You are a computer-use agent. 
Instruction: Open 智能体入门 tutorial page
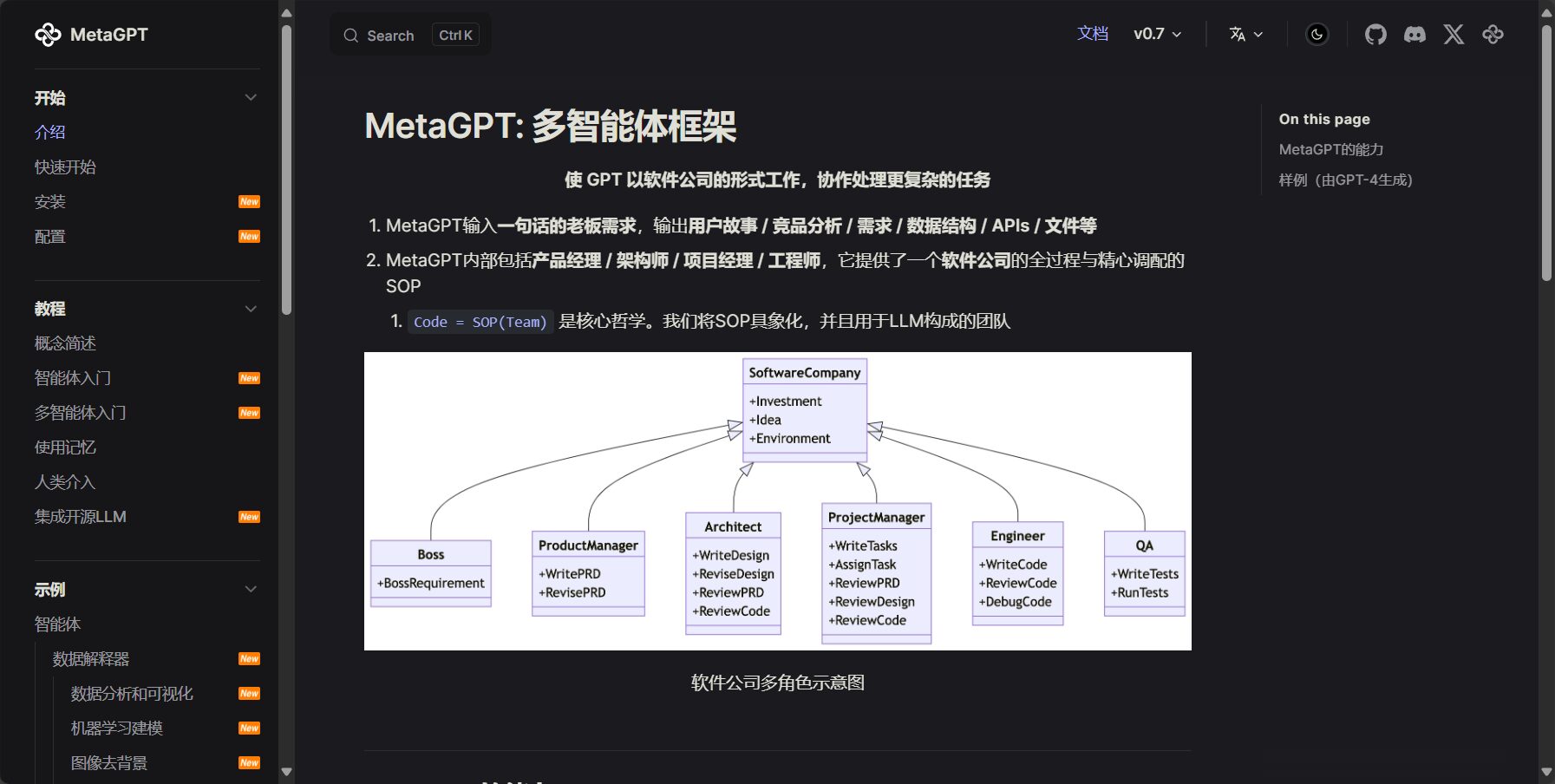pos(73,378)
